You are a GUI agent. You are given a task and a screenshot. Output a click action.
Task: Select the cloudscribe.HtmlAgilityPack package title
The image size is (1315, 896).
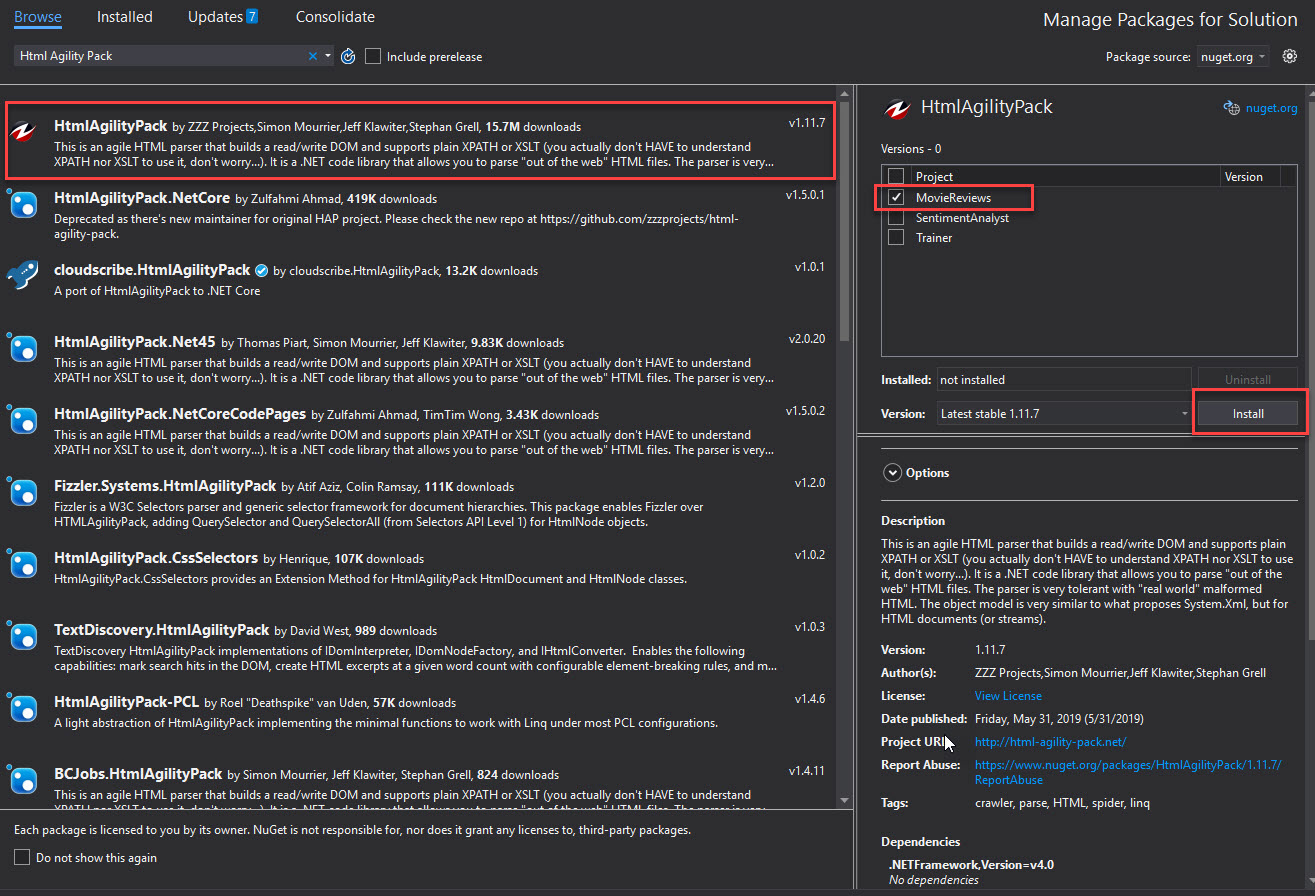click(152, 270)
